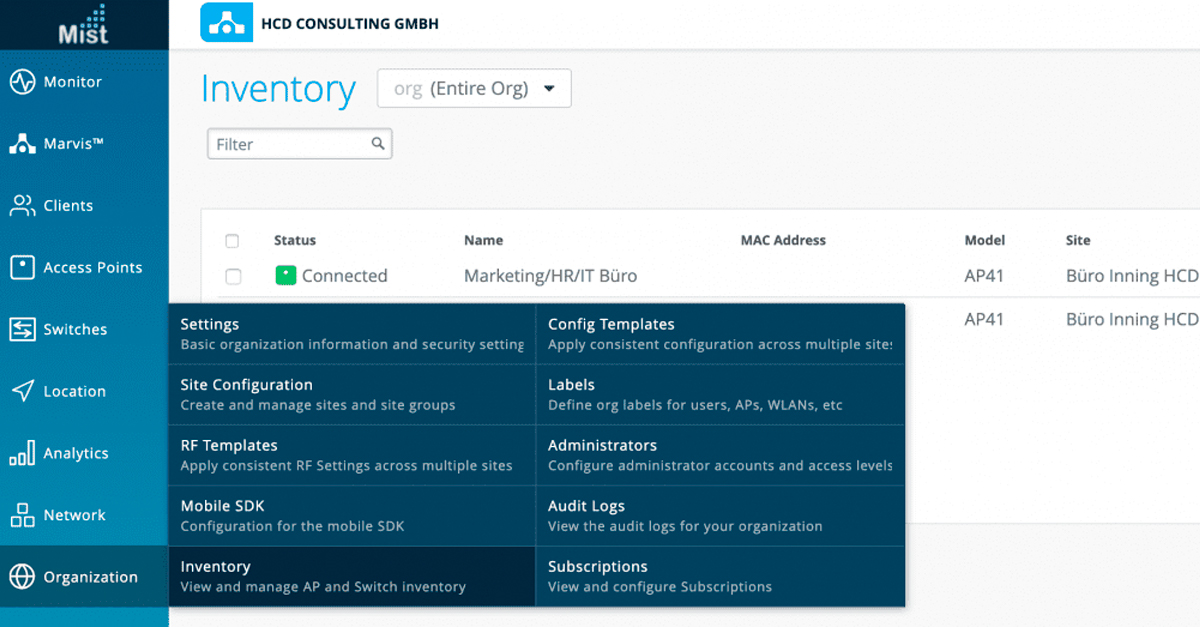
Task: Click the magnifier icon in Filter box
Action: point(378,144)
